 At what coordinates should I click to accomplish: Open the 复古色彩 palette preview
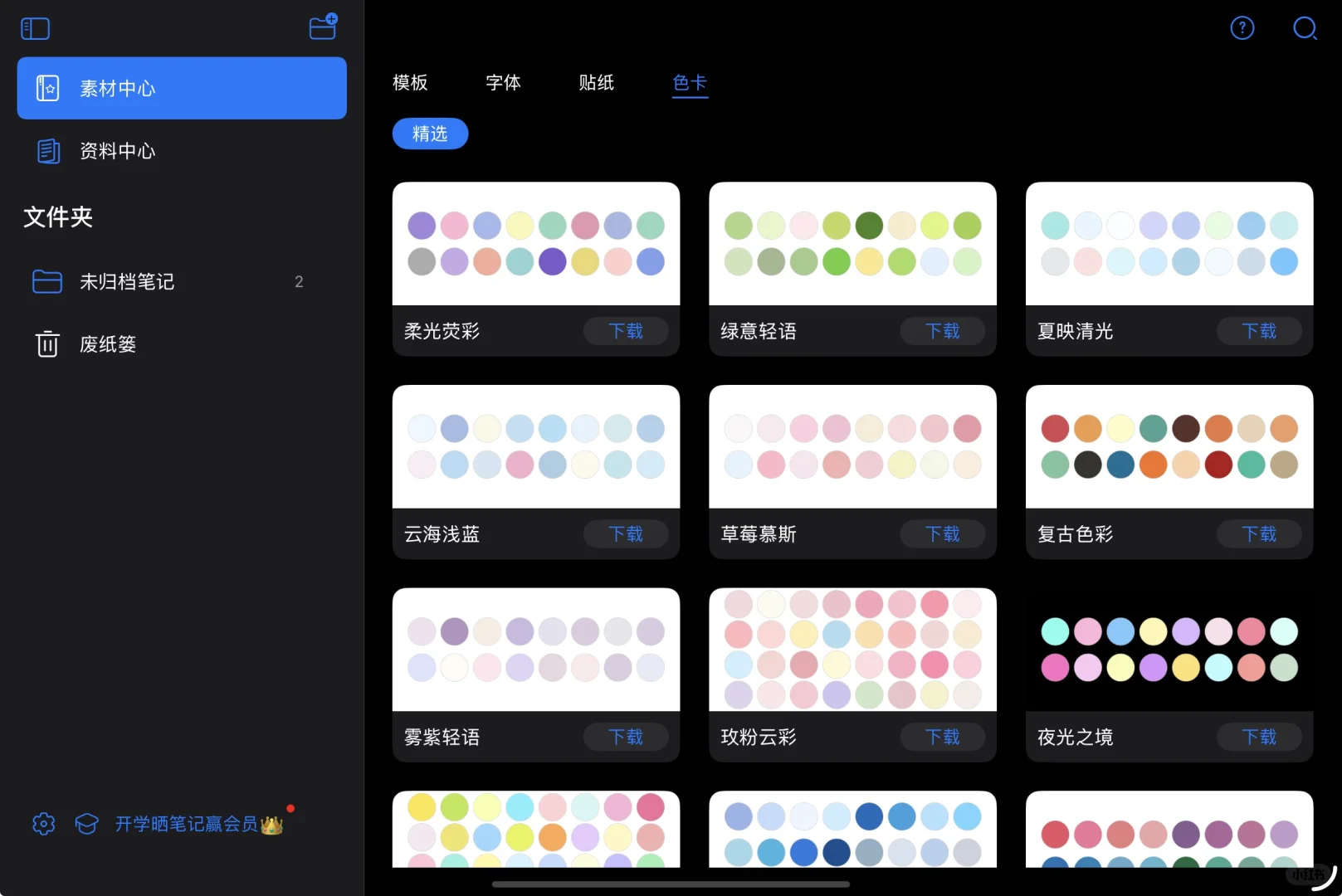[x=1169, y=446]
